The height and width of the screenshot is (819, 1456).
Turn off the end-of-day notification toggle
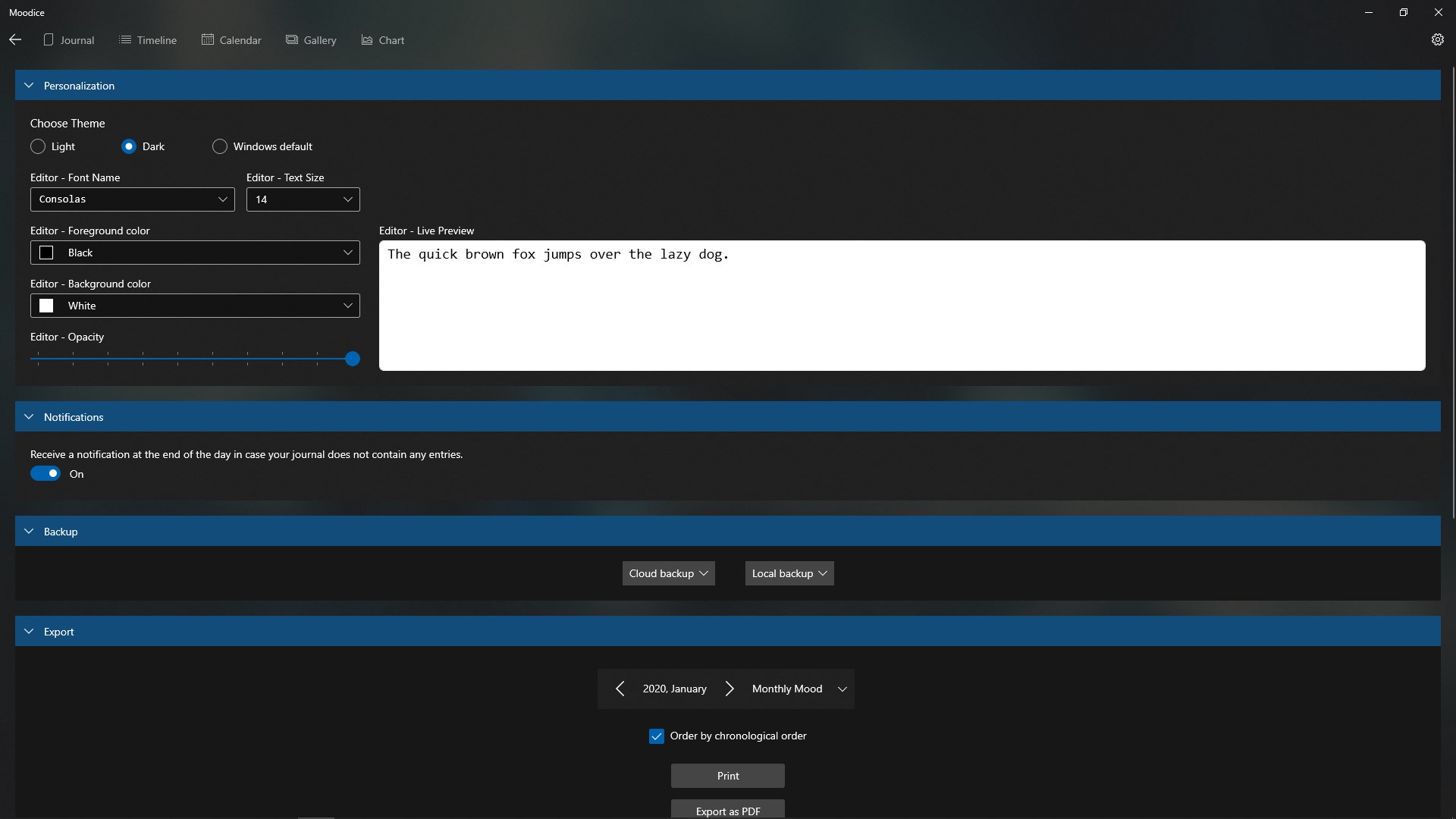point(45,474)
